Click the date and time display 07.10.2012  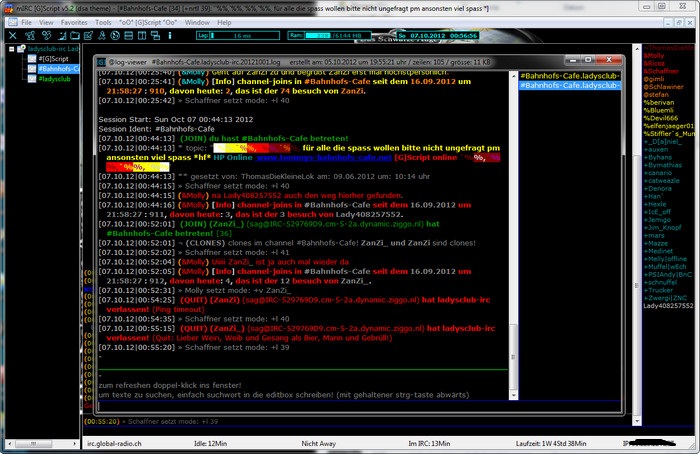click(438, 36)
